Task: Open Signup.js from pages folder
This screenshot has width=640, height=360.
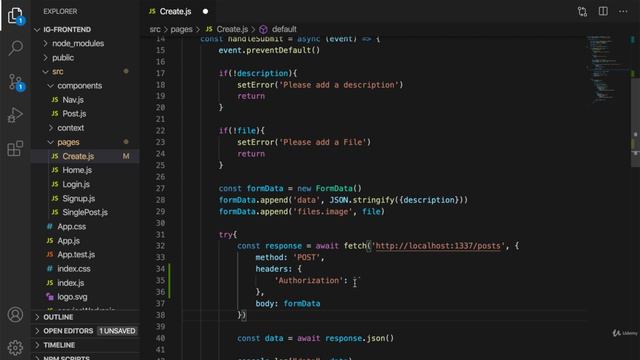Action: pos(78,198)
